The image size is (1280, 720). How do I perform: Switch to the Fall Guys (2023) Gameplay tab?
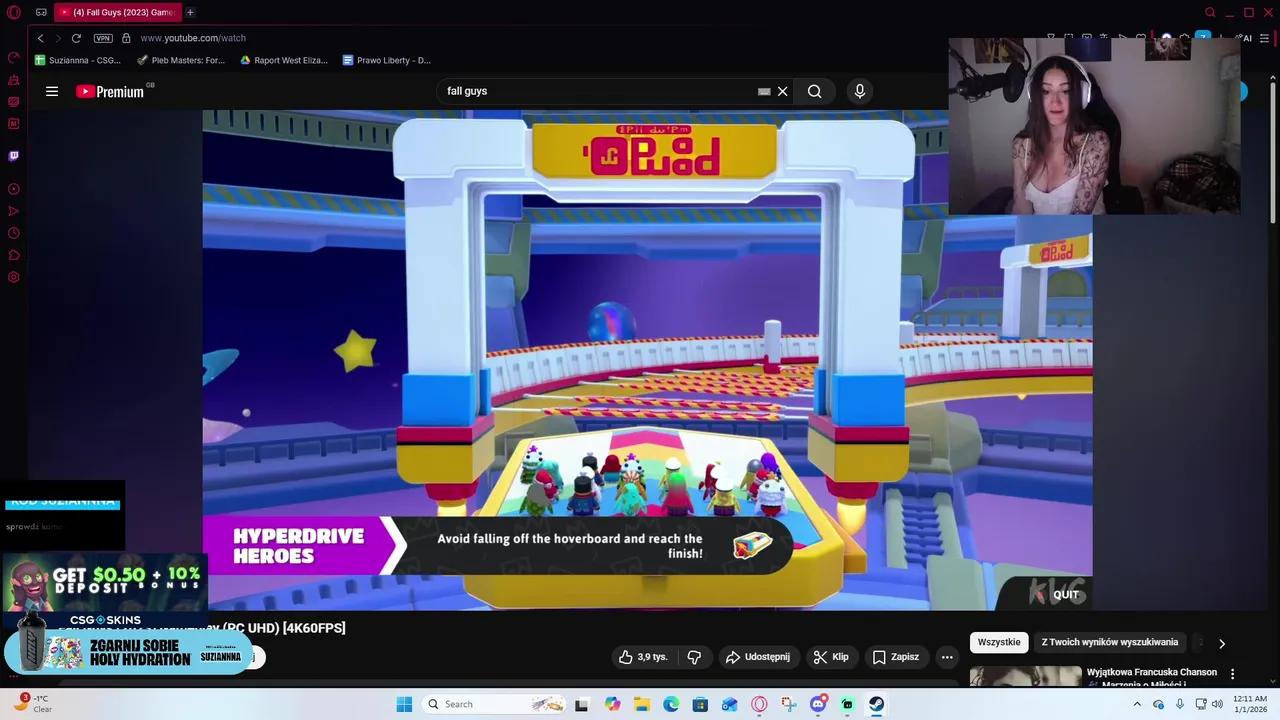click(x=116, y=13)
